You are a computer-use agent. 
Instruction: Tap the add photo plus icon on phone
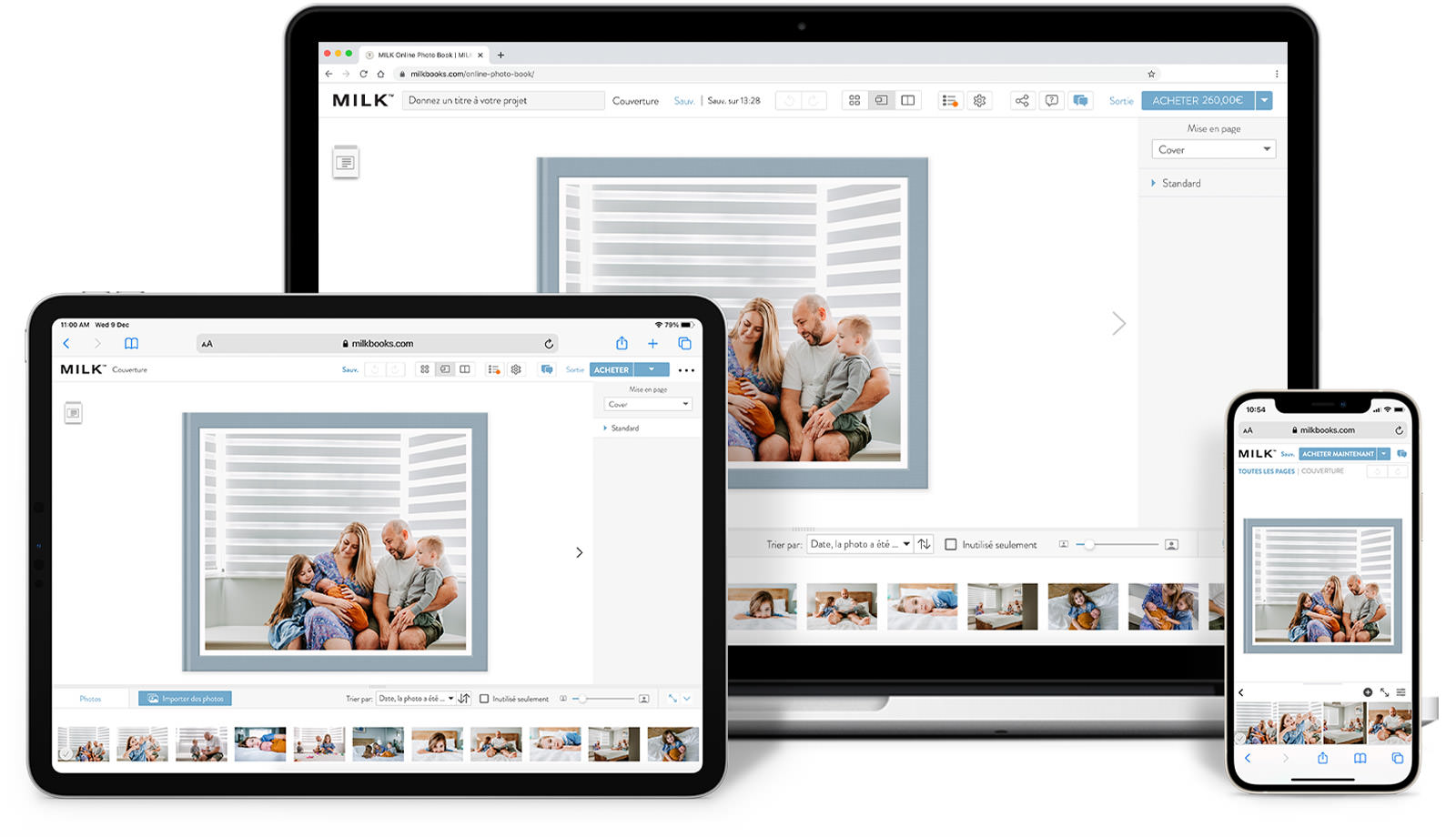click(x=1367, y=692)
